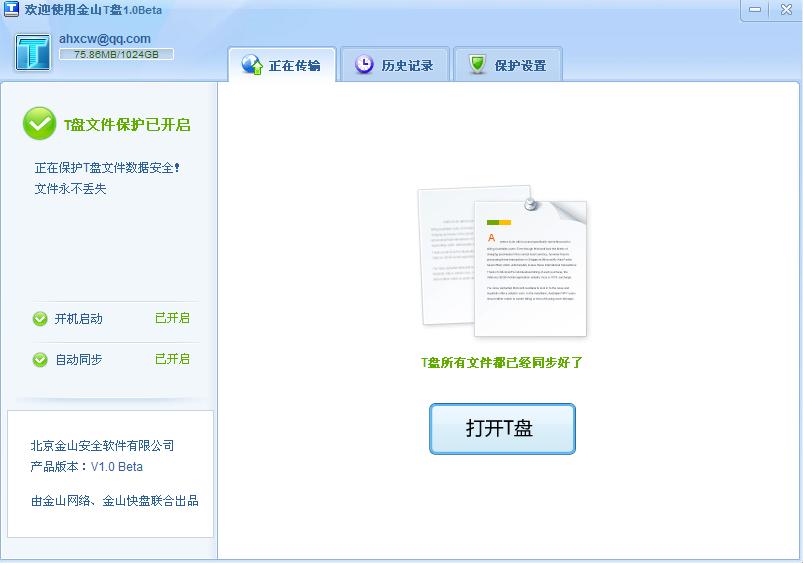Click the globe upload icon on 正在传输 tab
This screenshot has width=803, height=563.
tap(252, 65)
